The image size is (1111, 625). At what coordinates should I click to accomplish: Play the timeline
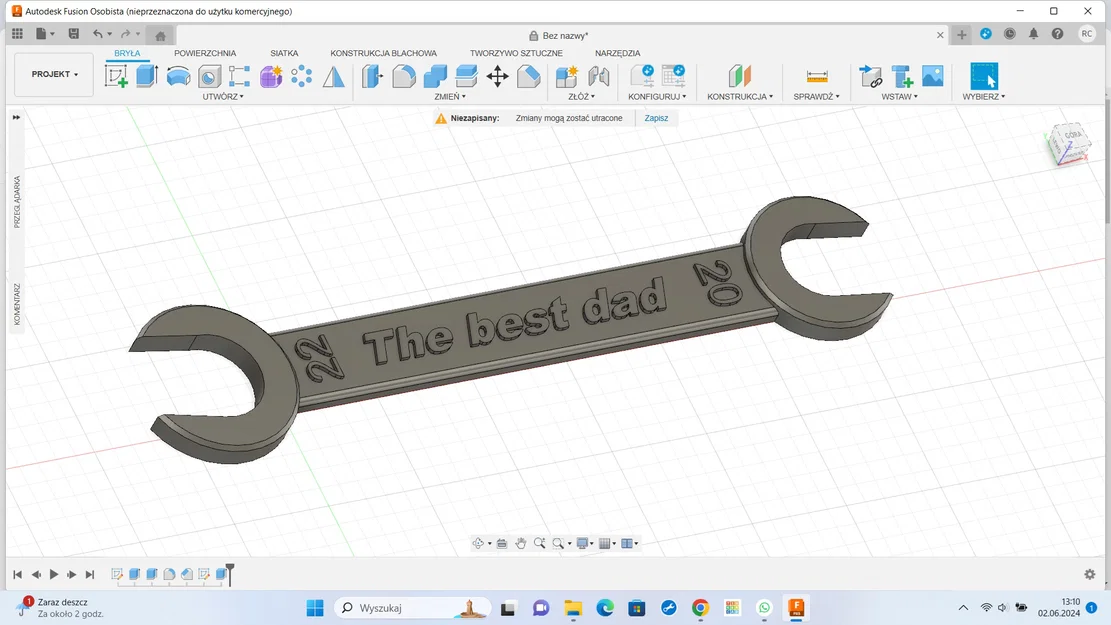54,574
